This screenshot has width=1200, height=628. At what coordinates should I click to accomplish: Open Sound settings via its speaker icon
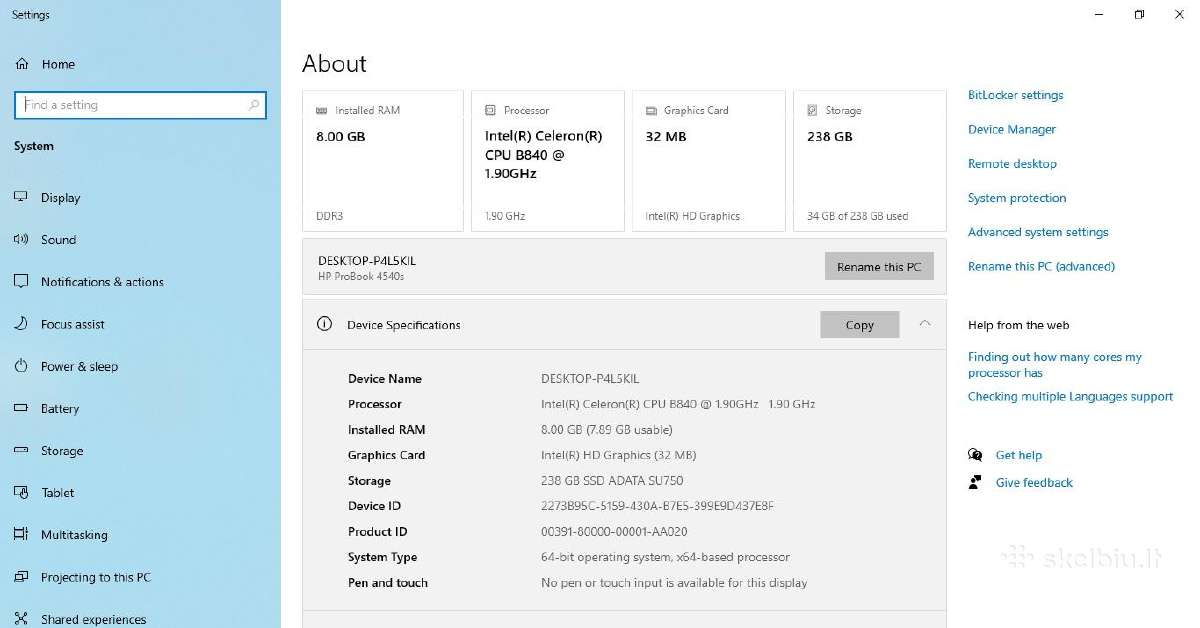tap(21, 239)
